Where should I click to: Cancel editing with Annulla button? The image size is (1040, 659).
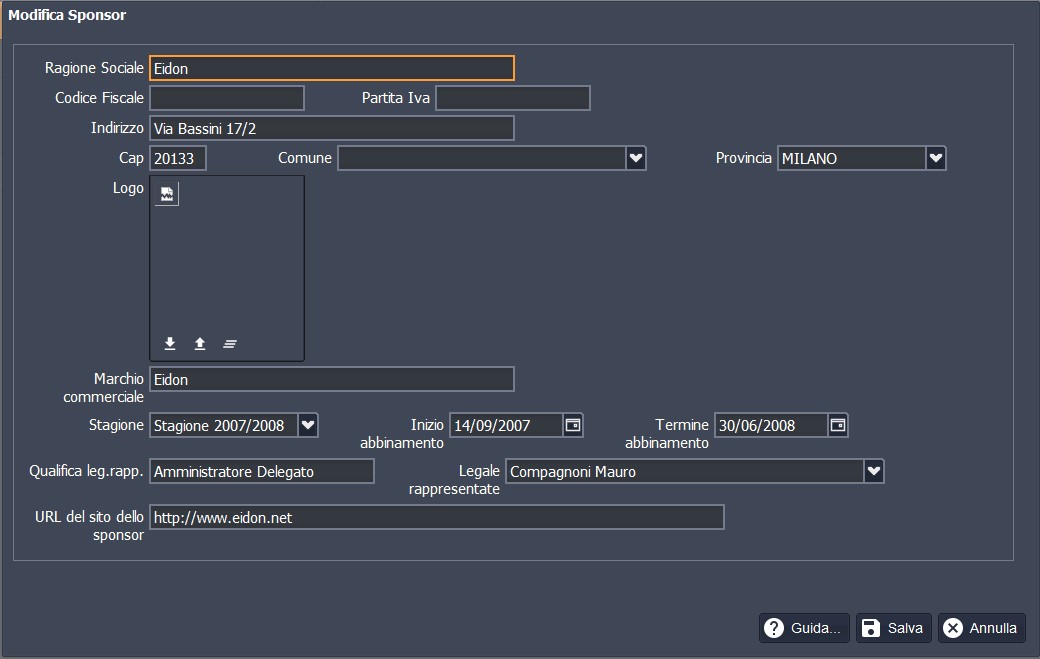pos(981,628)
